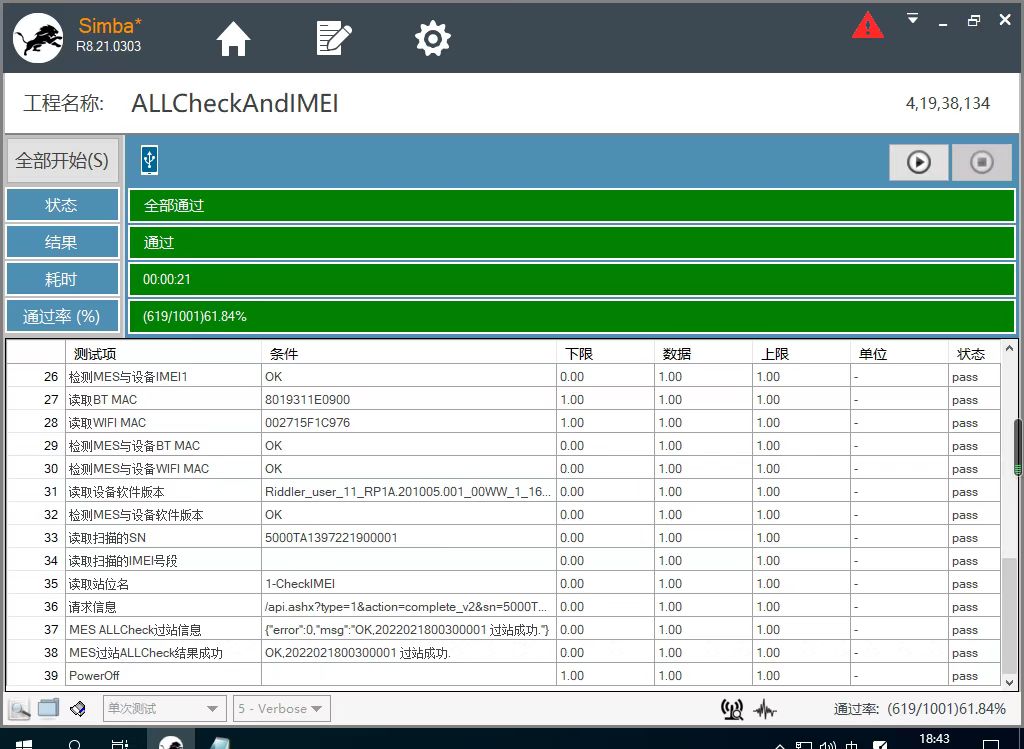Click the red warning triangle icon
Viewport: 1024px width, 749px height.
tap(867, 26)
